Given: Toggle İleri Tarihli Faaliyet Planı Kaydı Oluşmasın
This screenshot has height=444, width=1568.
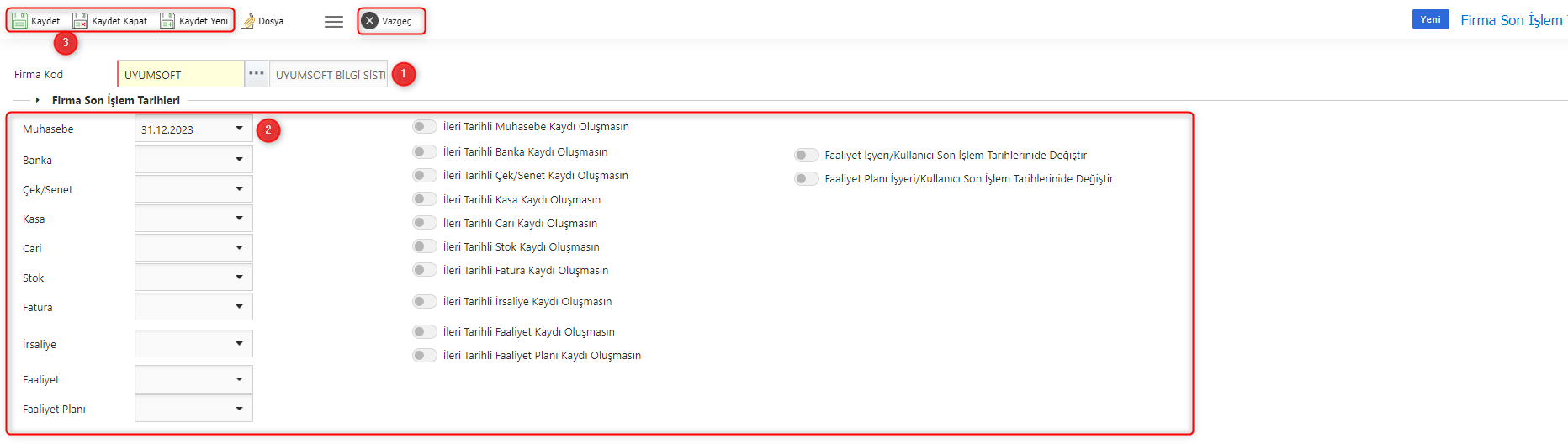Looking at the screenshot, I should coord(425,356).
